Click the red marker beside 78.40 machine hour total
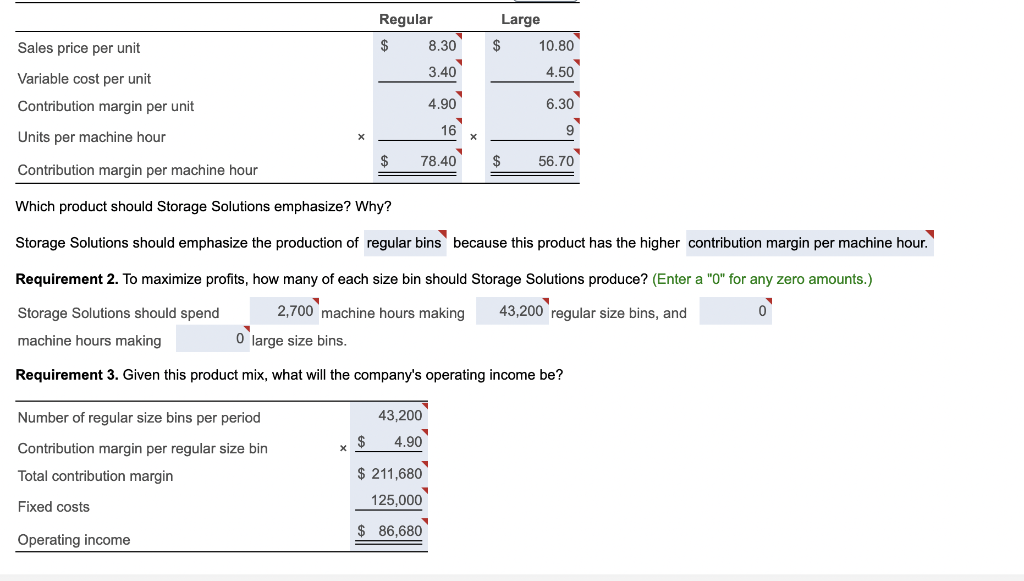The height and width of the screenshot is (581, 1024). coord(458,153)
